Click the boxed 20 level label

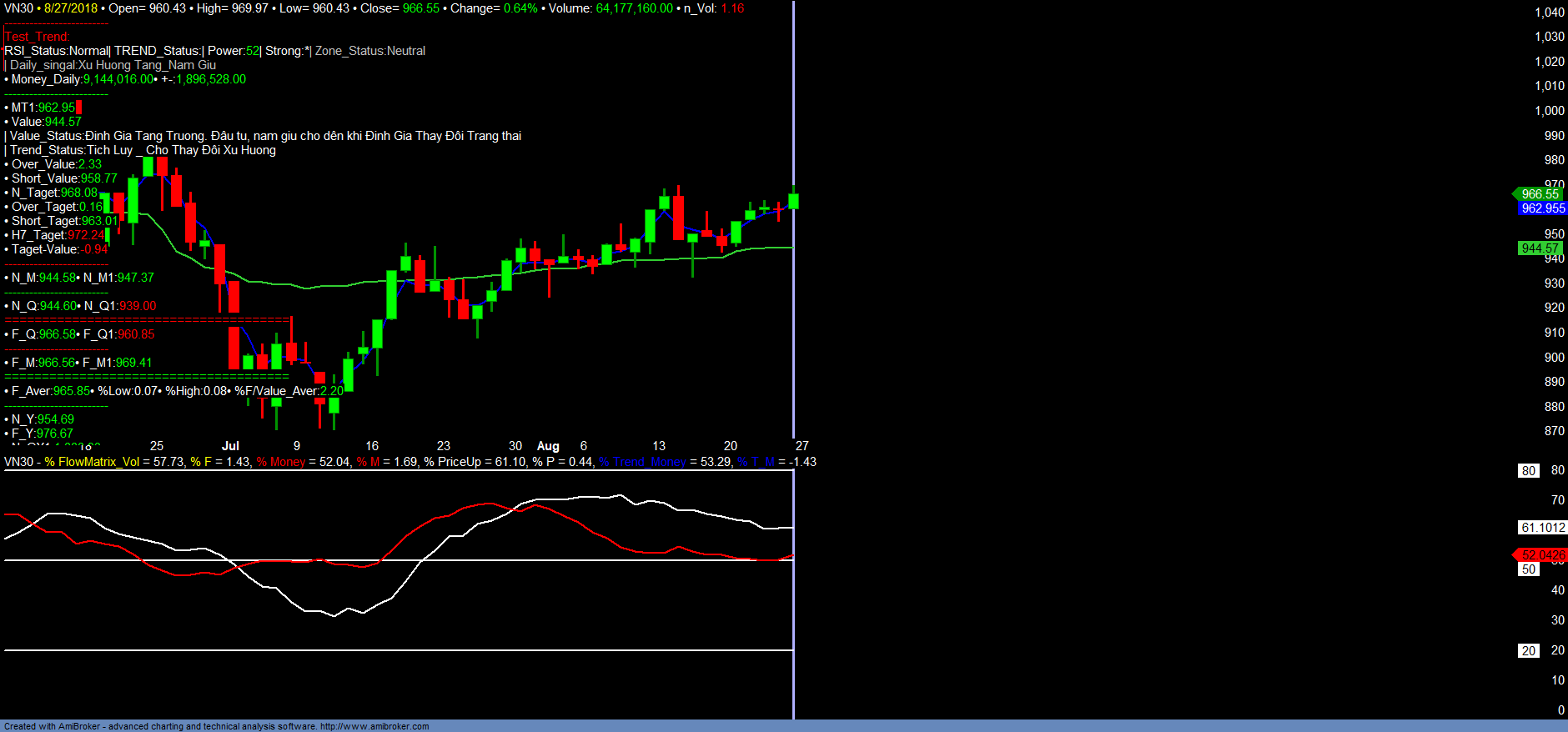click(1528, 650)
